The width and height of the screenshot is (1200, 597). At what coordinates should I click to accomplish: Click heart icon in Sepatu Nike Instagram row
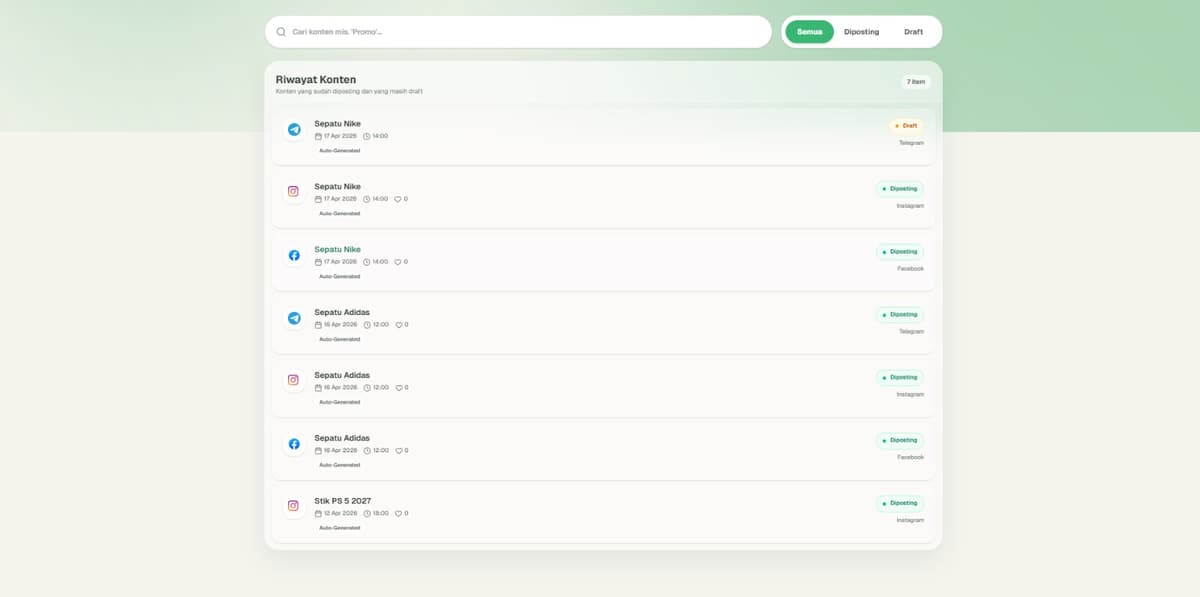point(398,199)
